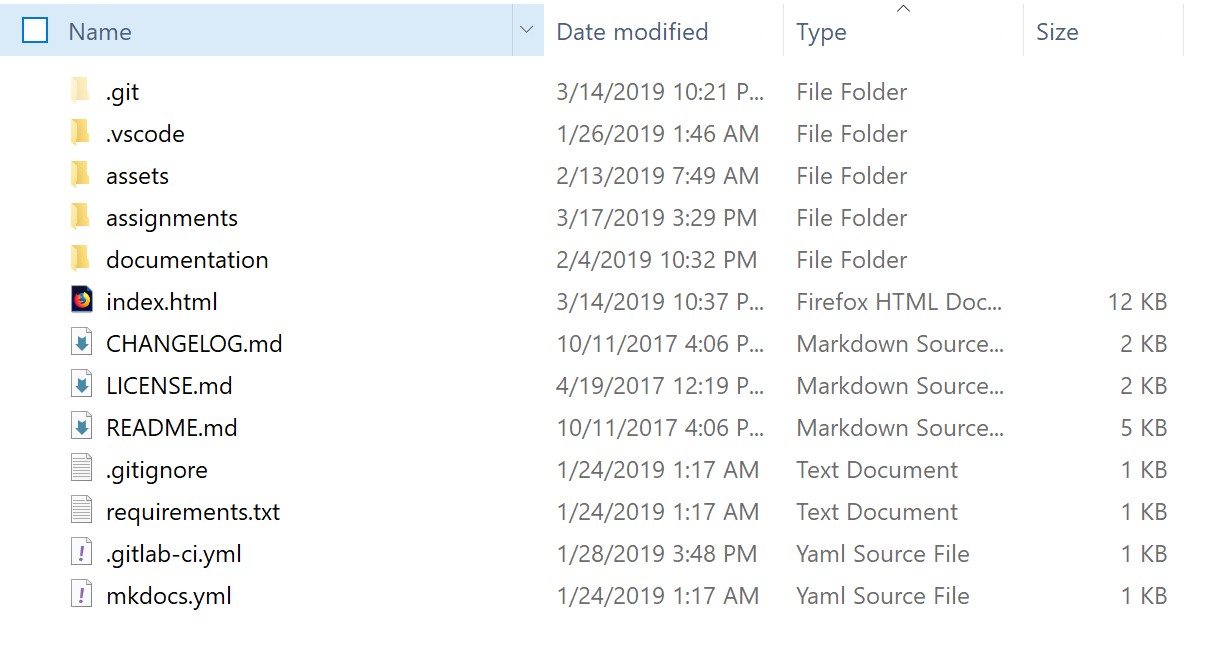Select the LICENSE.md file name
The image size is (1222, 660).
click(169, 386)
